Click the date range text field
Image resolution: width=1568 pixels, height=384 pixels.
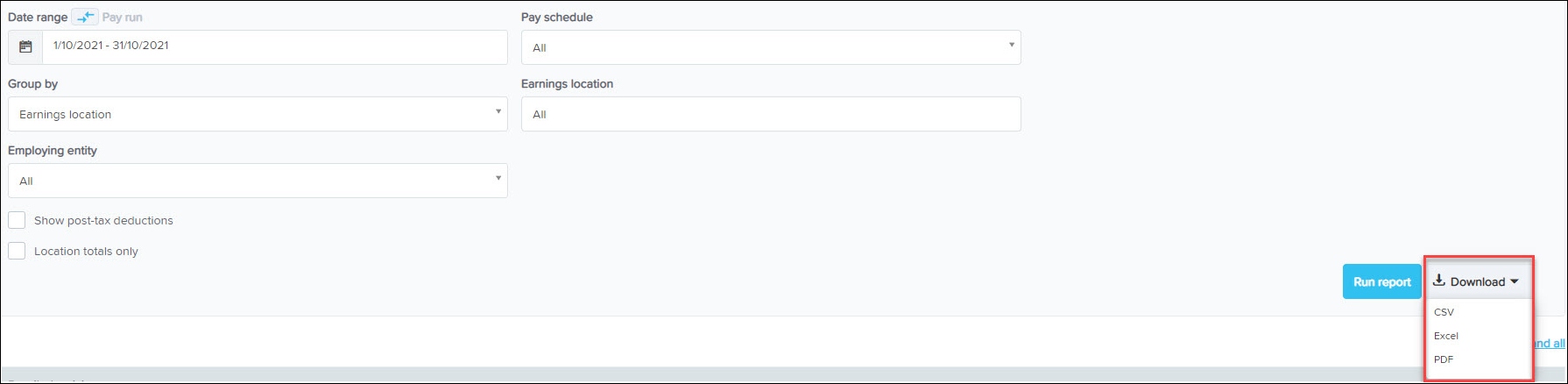tap(274, 47)
